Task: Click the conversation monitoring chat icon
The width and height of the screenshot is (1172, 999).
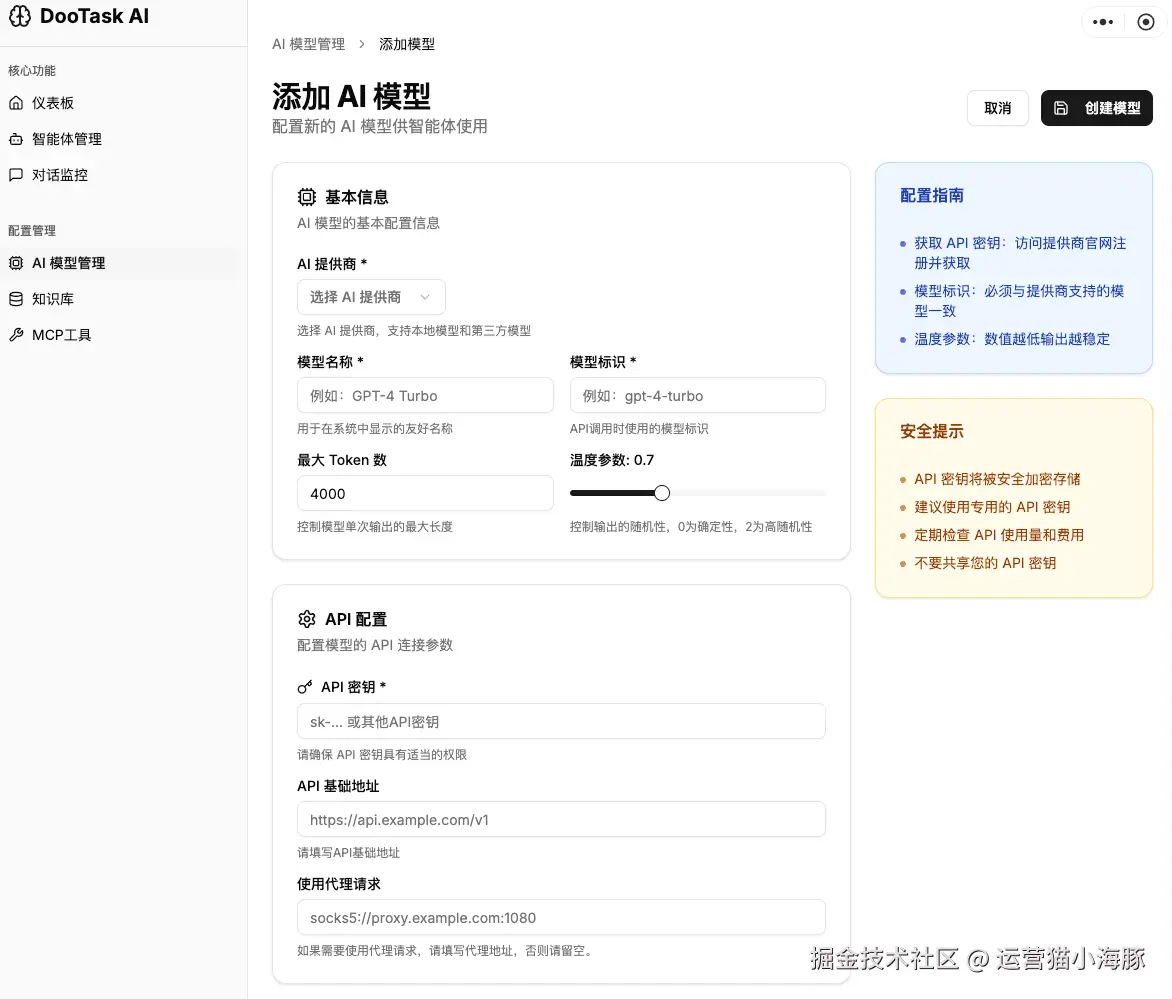Action: click(x=16, y=175)
